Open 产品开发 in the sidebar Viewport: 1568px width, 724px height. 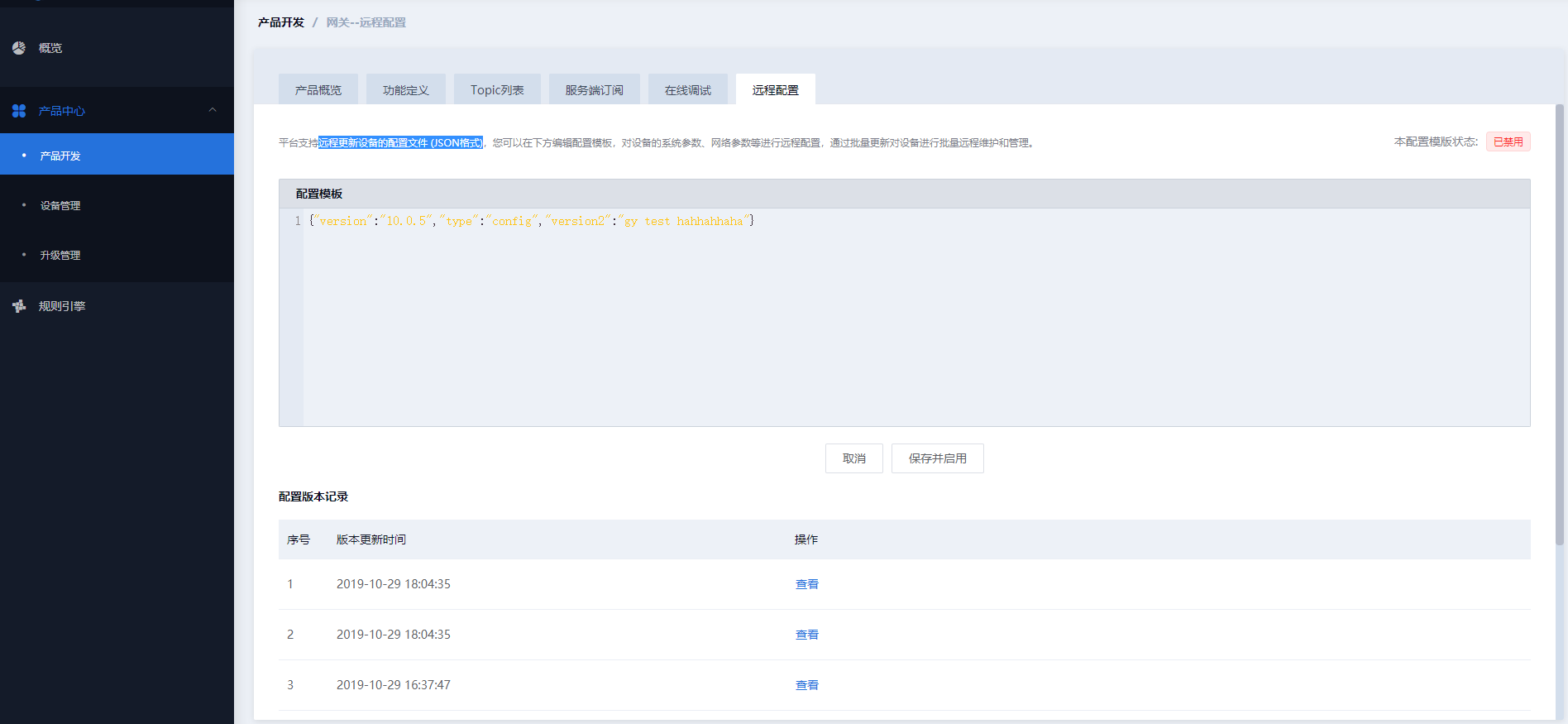60,156
